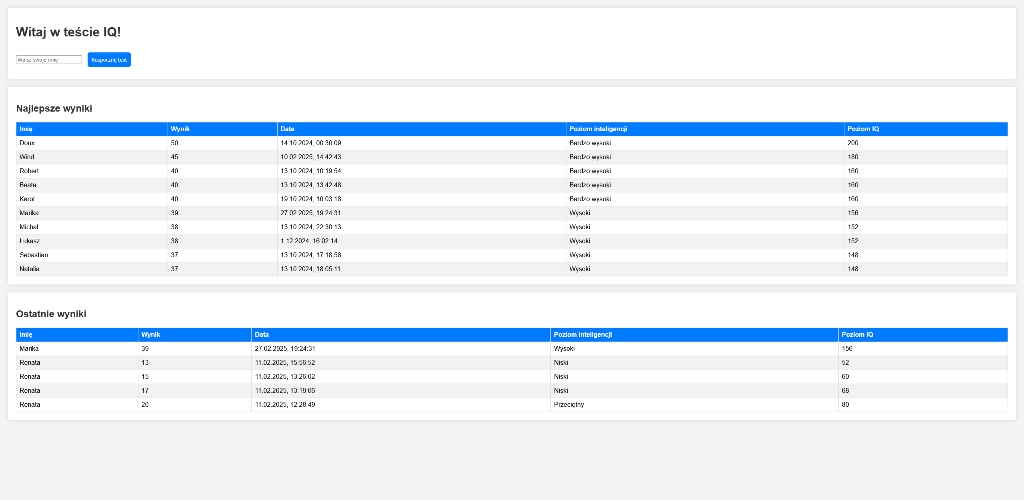
Task: Click 'Poziom inteligencji' header in top table
Action: (598, 129)
